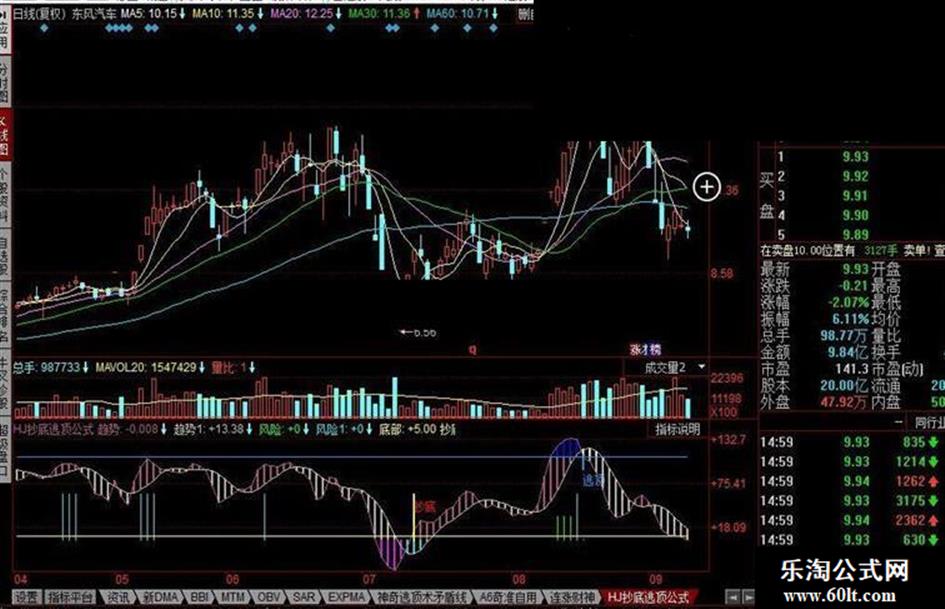The height and width of the screenshot is (609, 945).
Task: Click the 底部: +5.00 value
Action: click(407, 429)
